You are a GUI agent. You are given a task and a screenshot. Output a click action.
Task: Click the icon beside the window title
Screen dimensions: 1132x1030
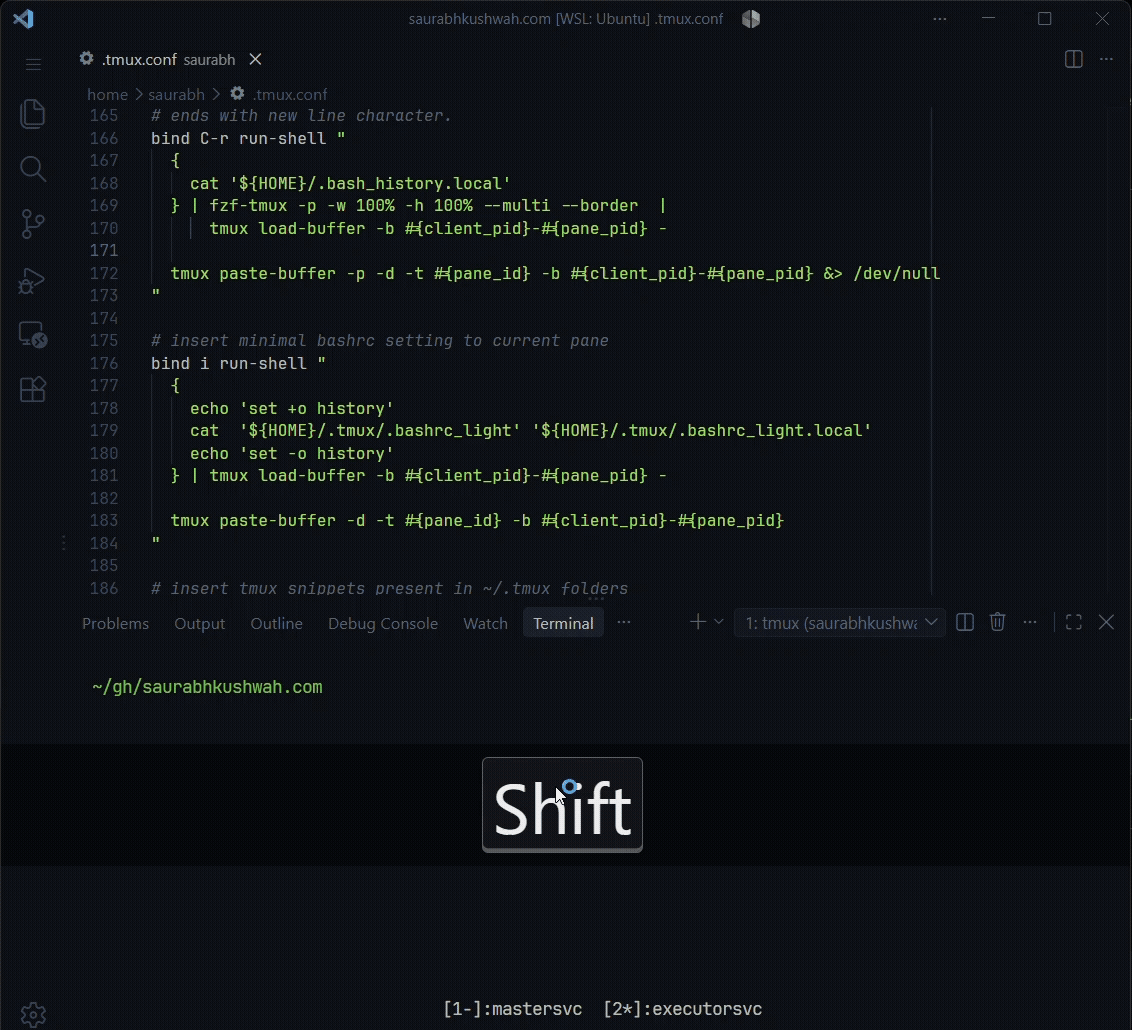751,19
